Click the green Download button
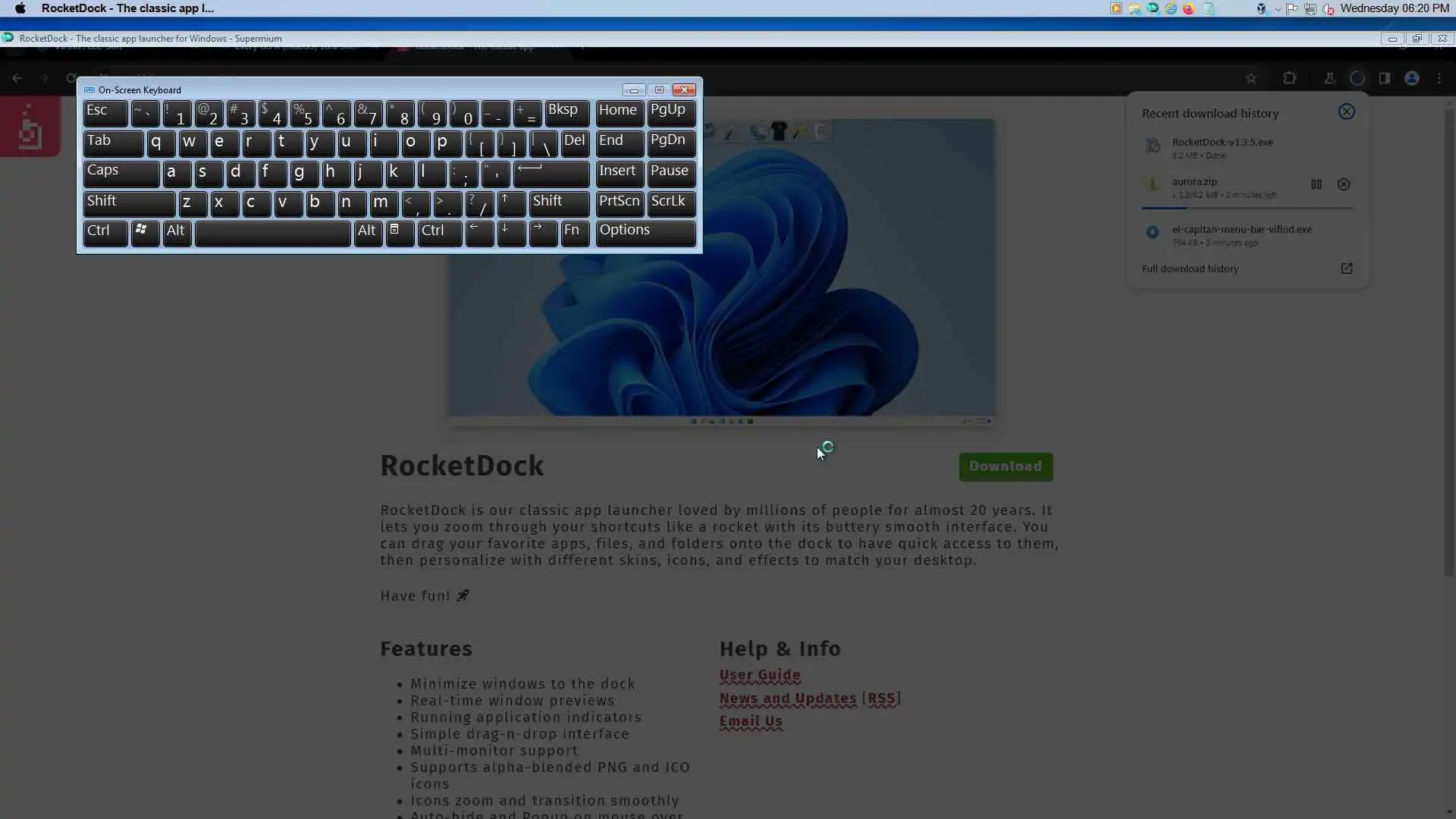1456x819 pixels. [x=1005, y=466]
